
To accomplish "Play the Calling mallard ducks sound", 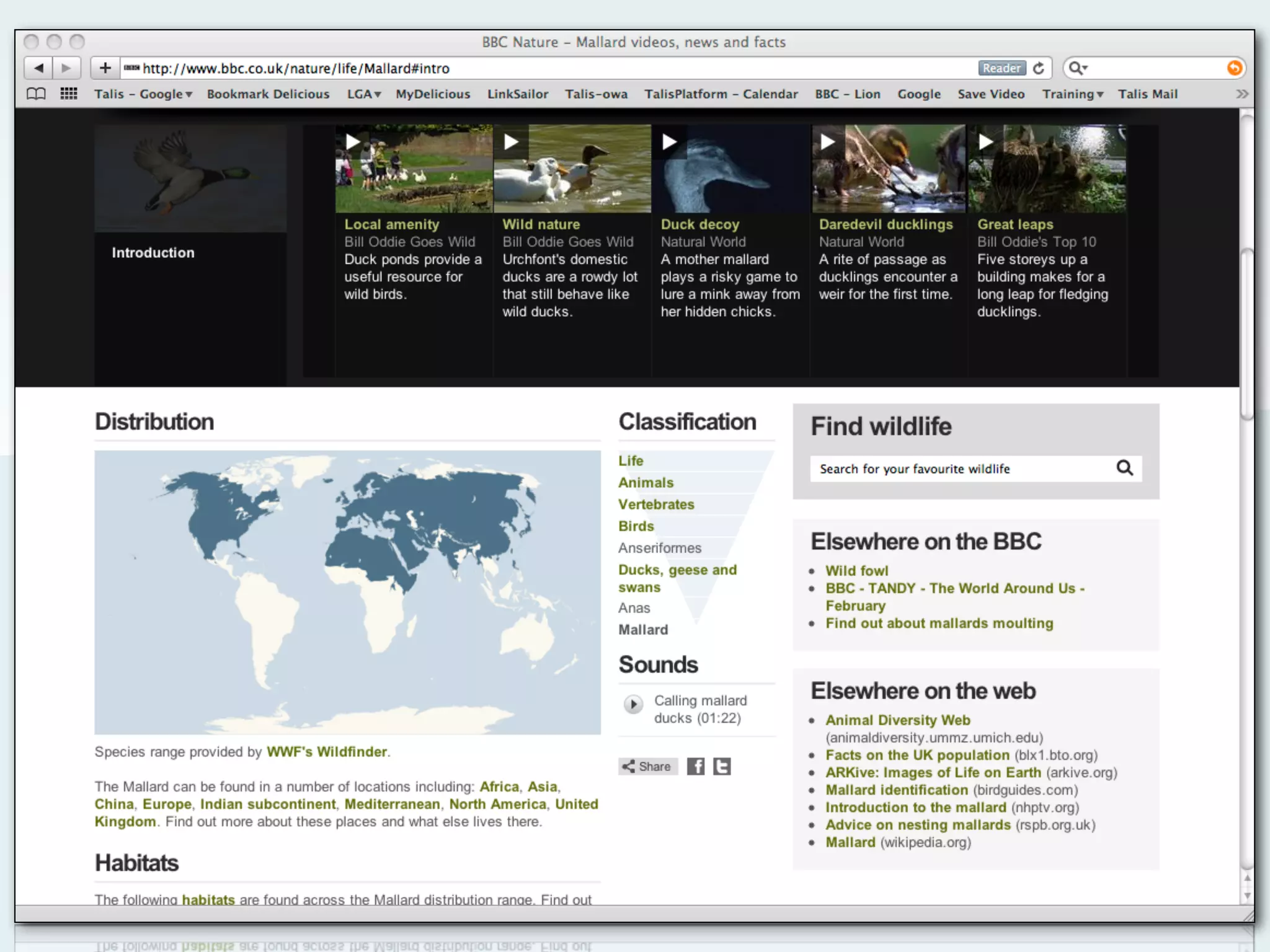I will pyautogui.click(x=633, y=705).
